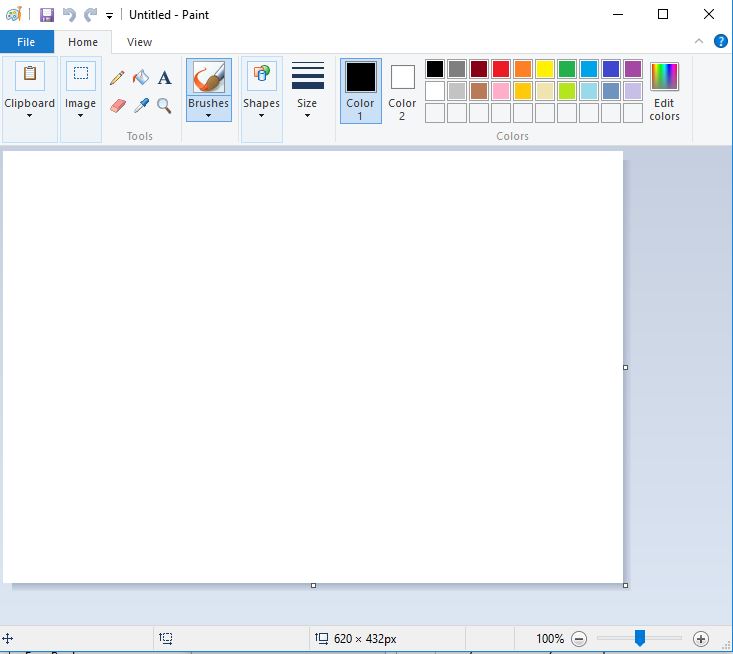Click the 100% zoom level text
The width and height of the screenshot is (733, 654).
pyautogui.click(x=550, y=639)
